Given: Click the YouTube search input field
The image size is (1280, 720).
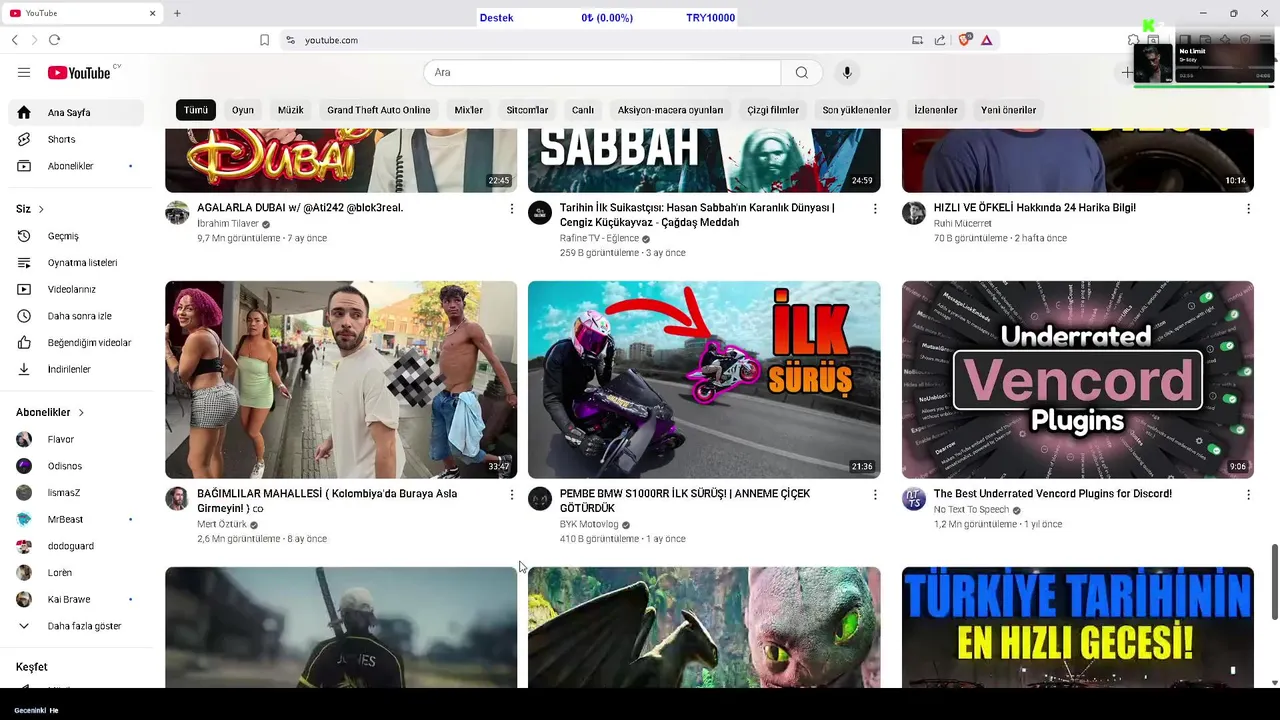Looking at the screenshot, I should point(602,72).
